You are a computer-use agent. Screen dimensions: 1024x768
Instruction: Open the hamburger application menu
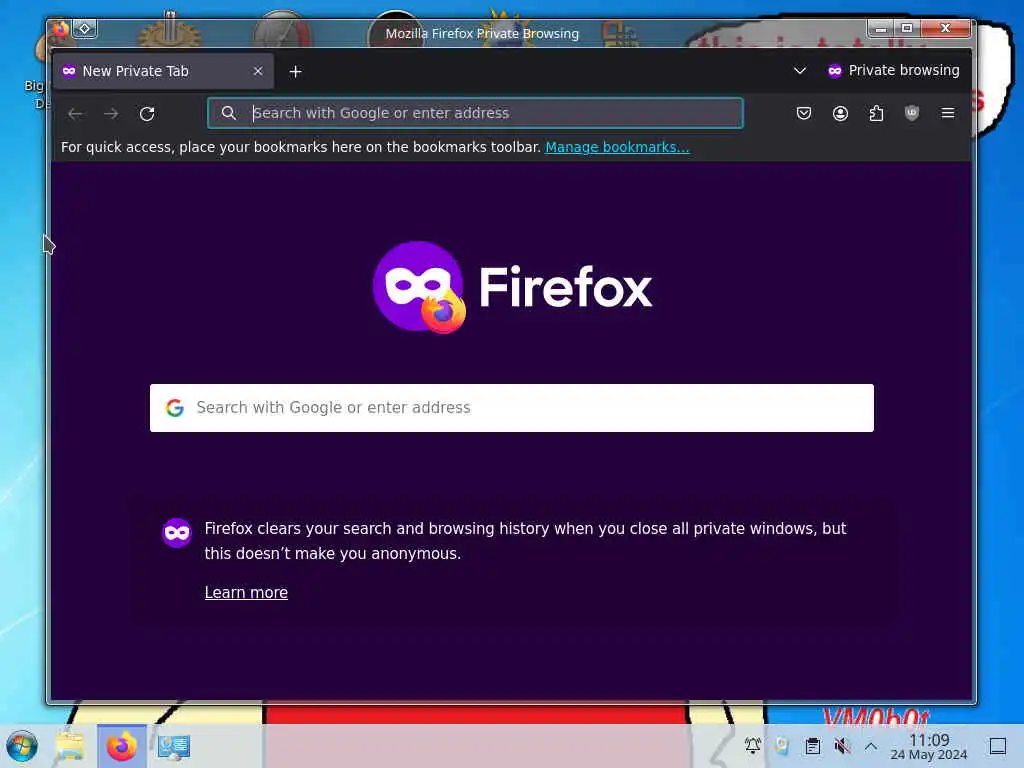click(x=948, y=113)
